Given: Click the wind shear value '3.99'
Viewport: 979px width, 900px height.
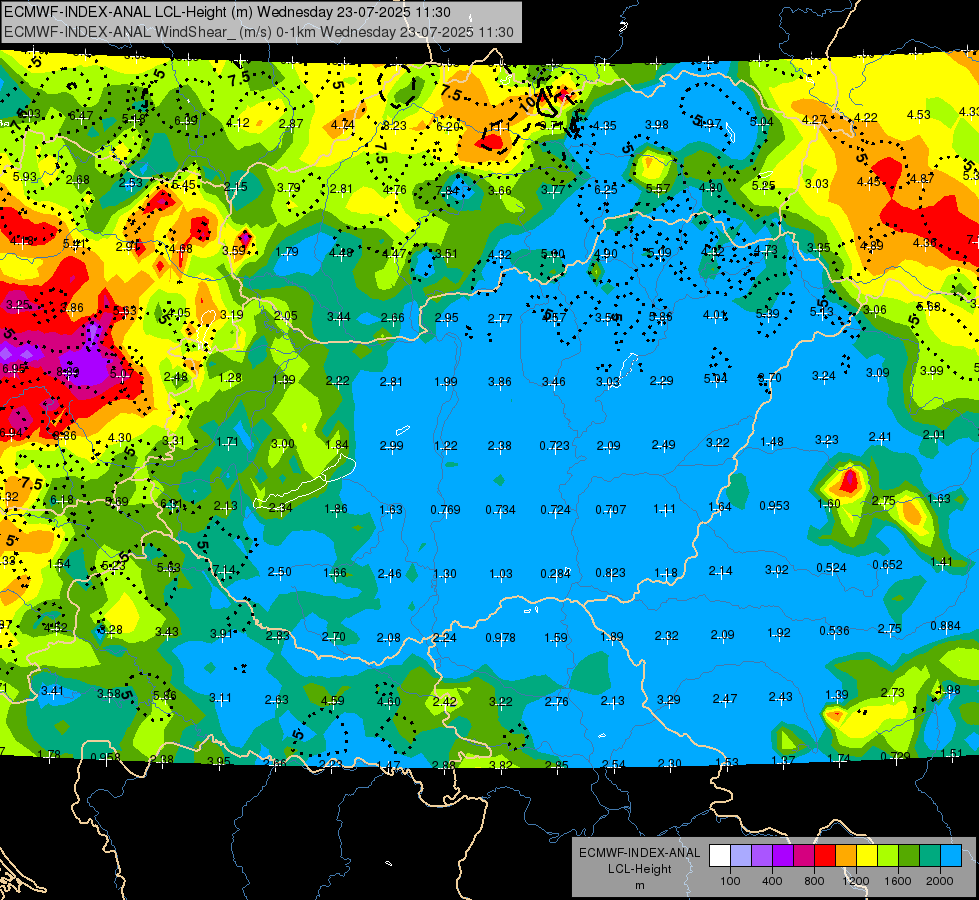Looking at the screenshot, I should point(932,370).
